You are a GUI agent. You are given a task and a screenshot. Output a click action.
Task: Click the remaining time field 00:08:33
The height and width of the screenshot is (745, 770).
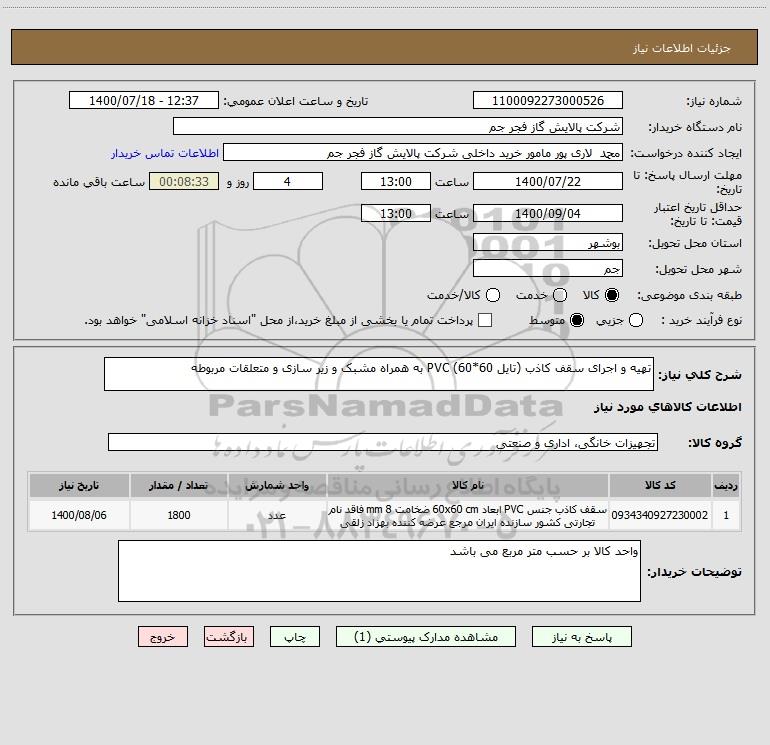[184, 181]
